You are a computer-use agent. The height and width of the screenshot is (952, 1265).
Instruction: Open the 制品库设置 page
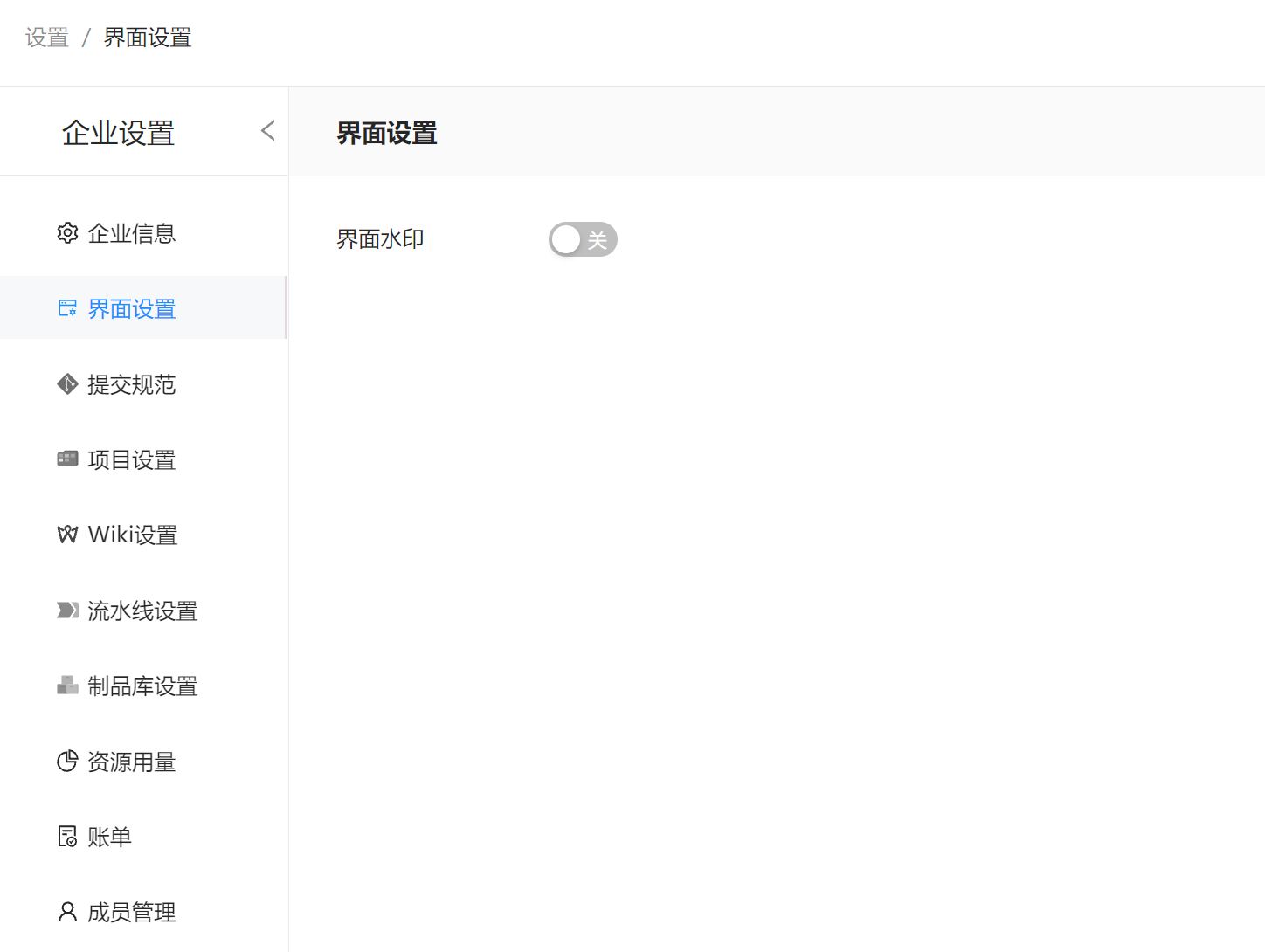(x=143, y=686)
